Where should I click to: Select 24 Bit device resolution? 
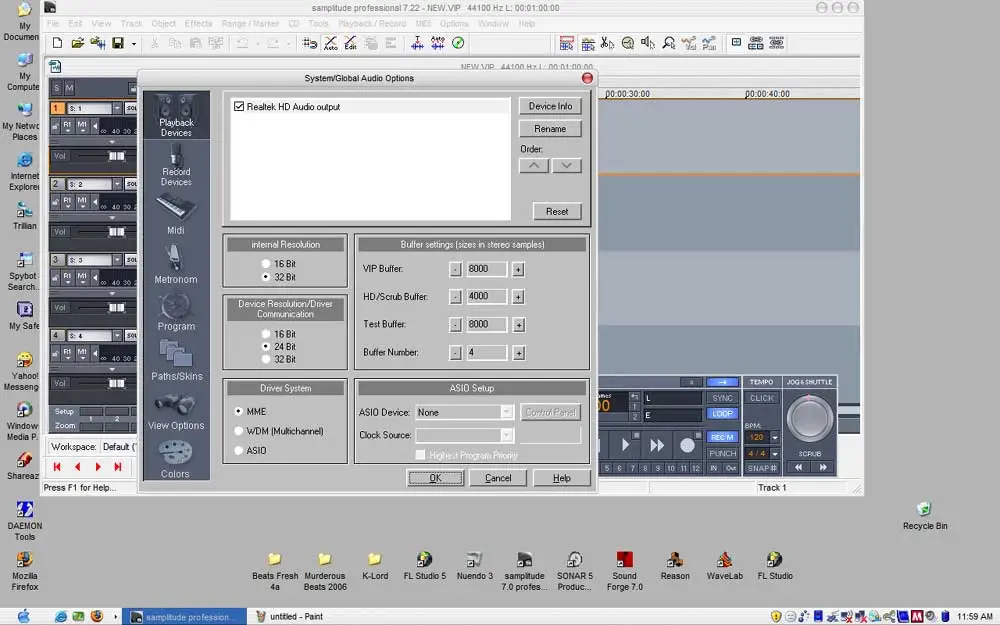pos(266,347)
